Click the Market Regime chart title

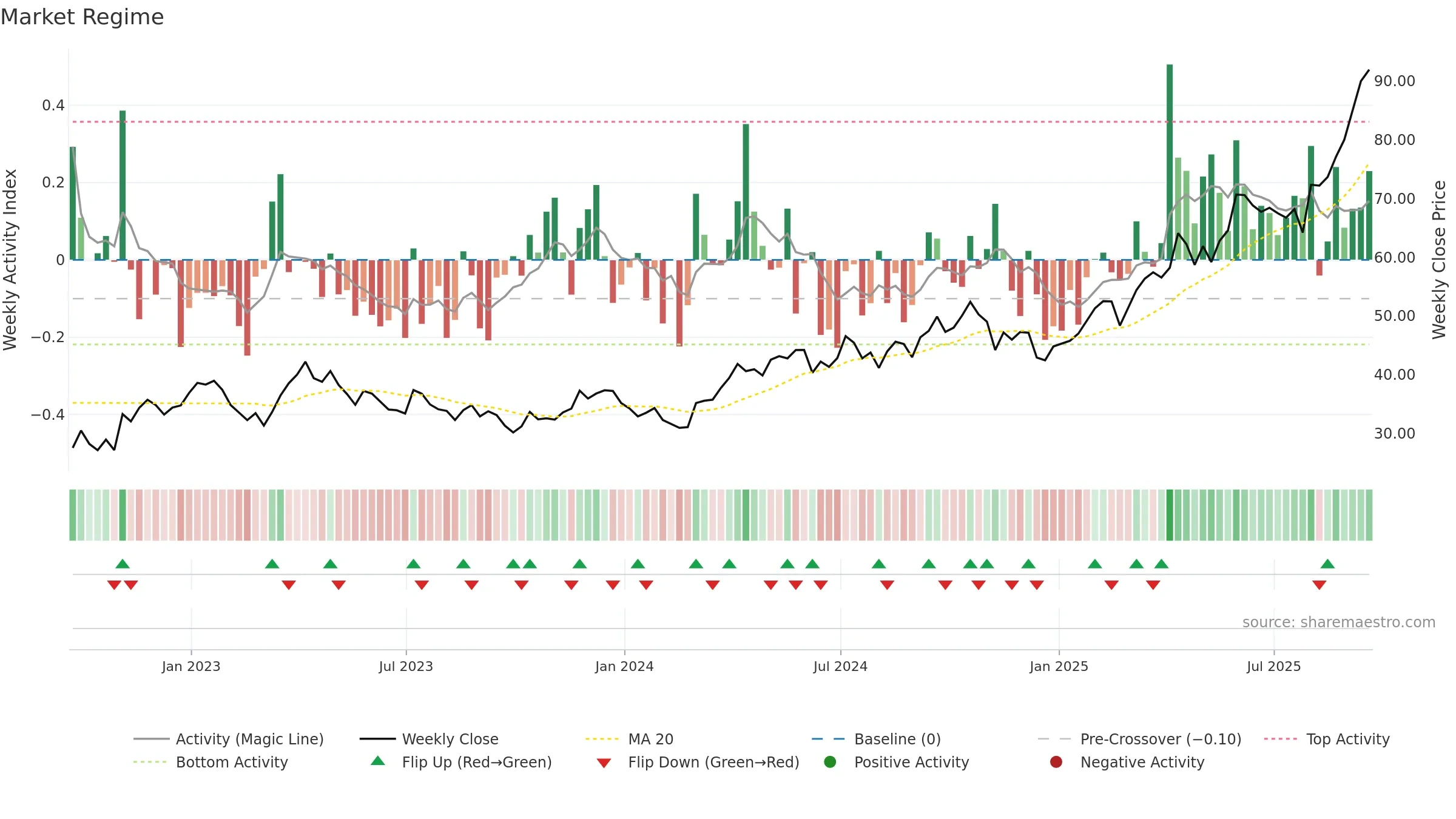click(82, 17)
